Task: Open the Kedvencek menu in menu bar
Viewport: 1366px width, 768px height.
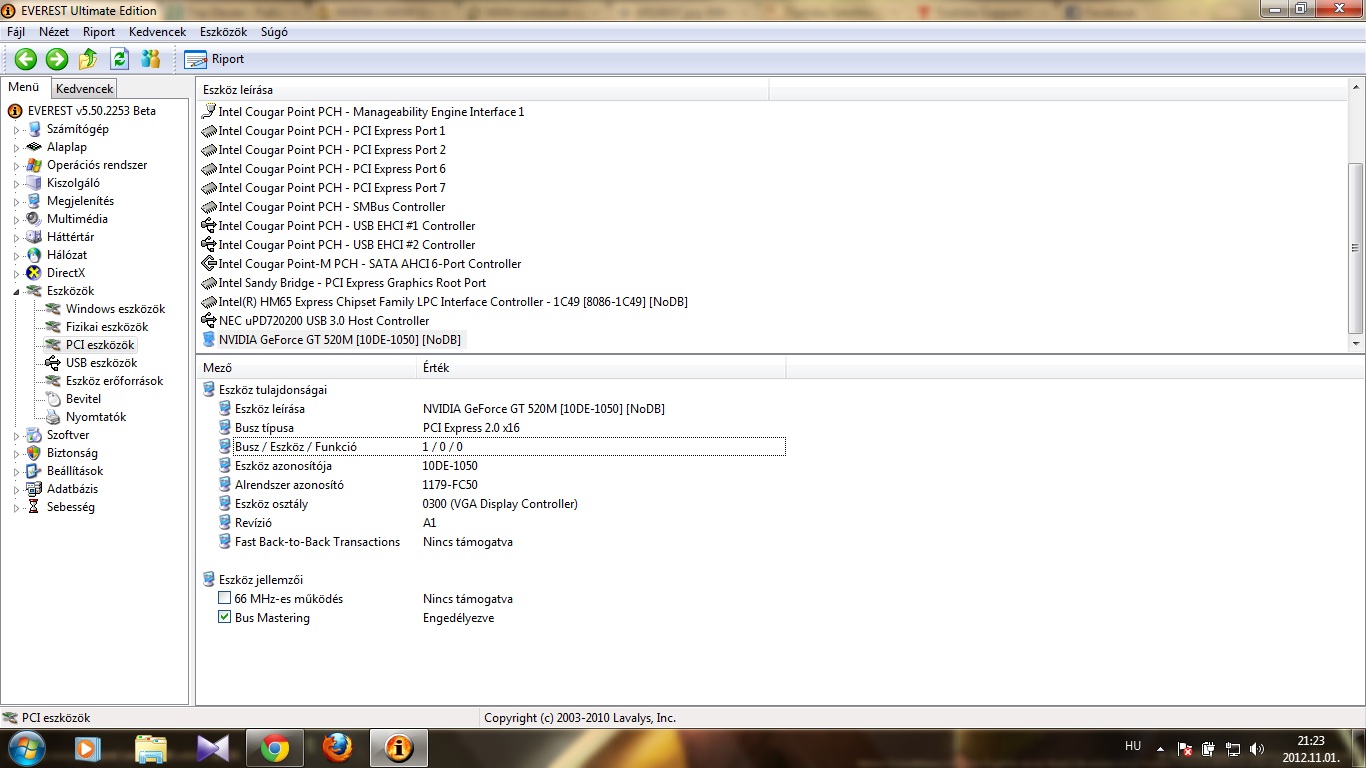Action: click(157, 32)
